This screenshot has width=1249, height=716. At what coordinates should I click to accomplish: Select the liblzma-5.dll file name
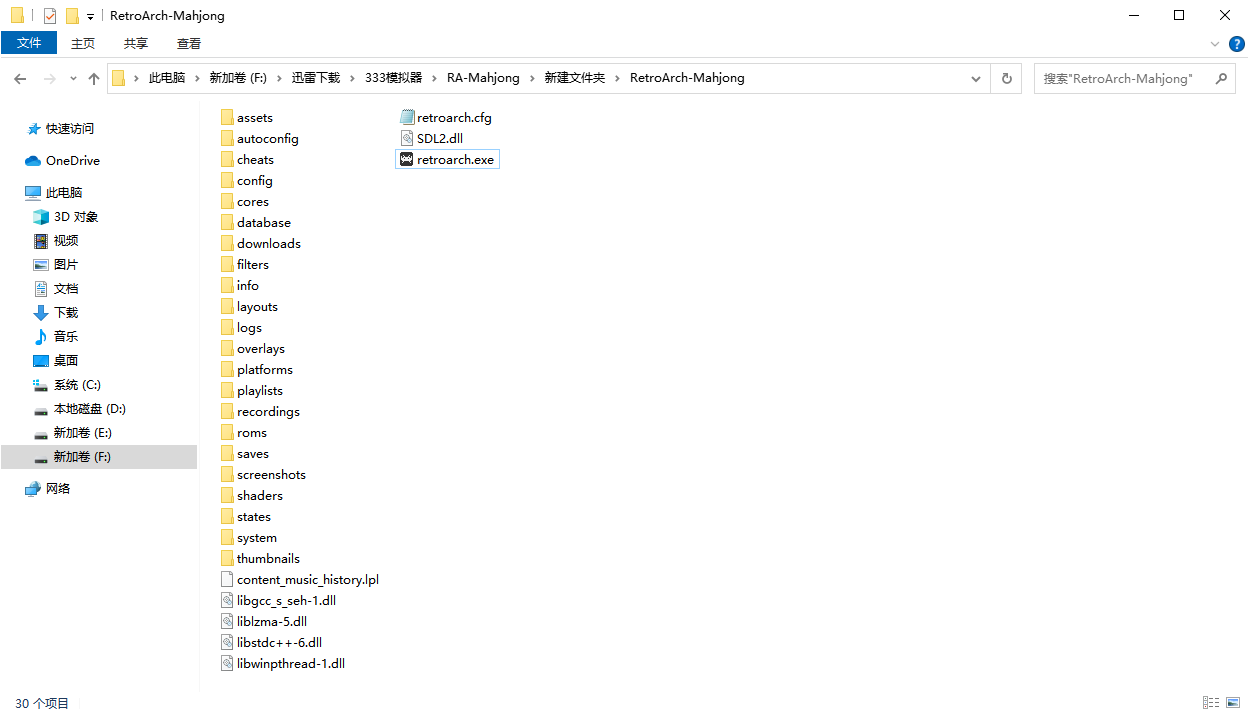272,621
